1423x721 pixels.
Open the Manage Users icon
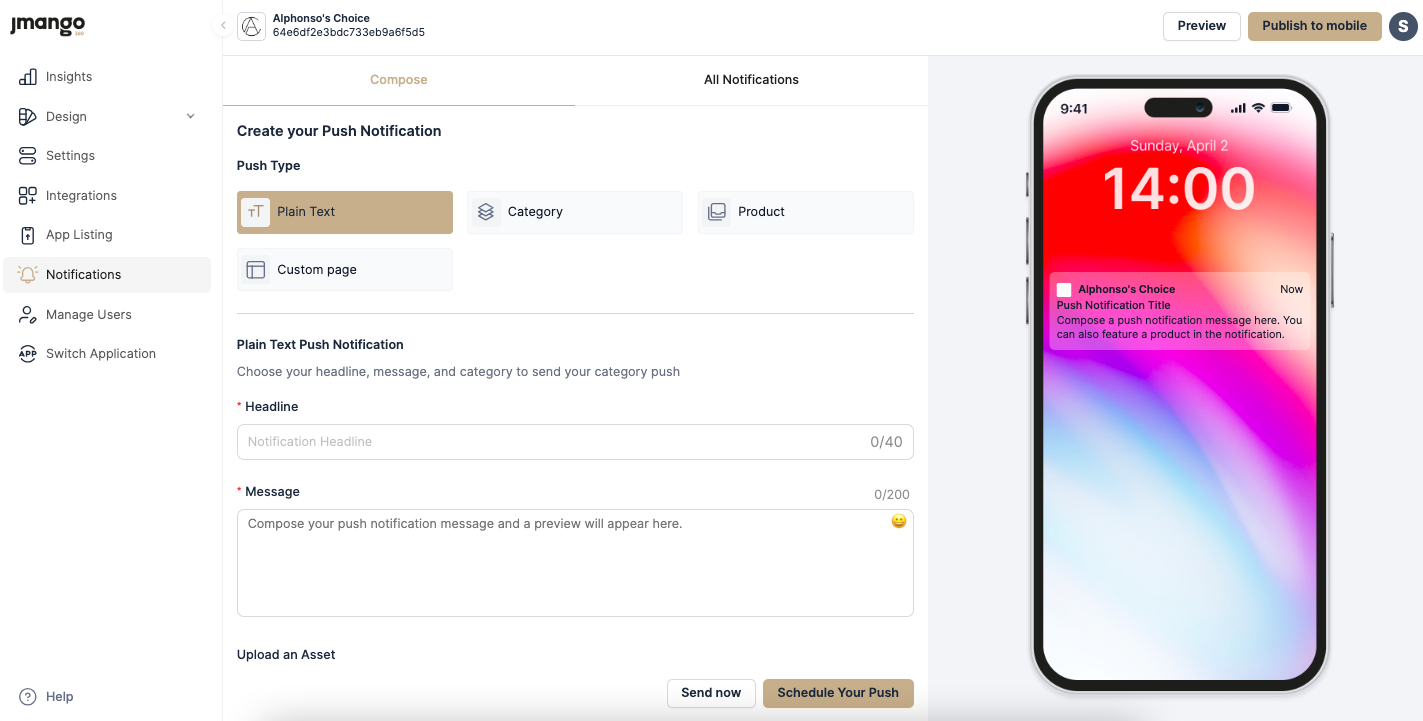coord(28,315)
